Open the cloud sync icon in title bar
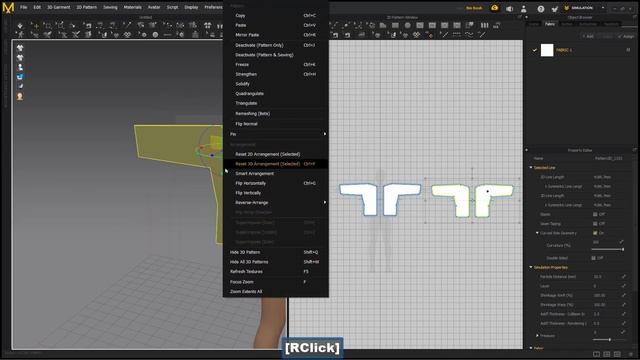Screen dimensions: 640x360 [495, 8]
